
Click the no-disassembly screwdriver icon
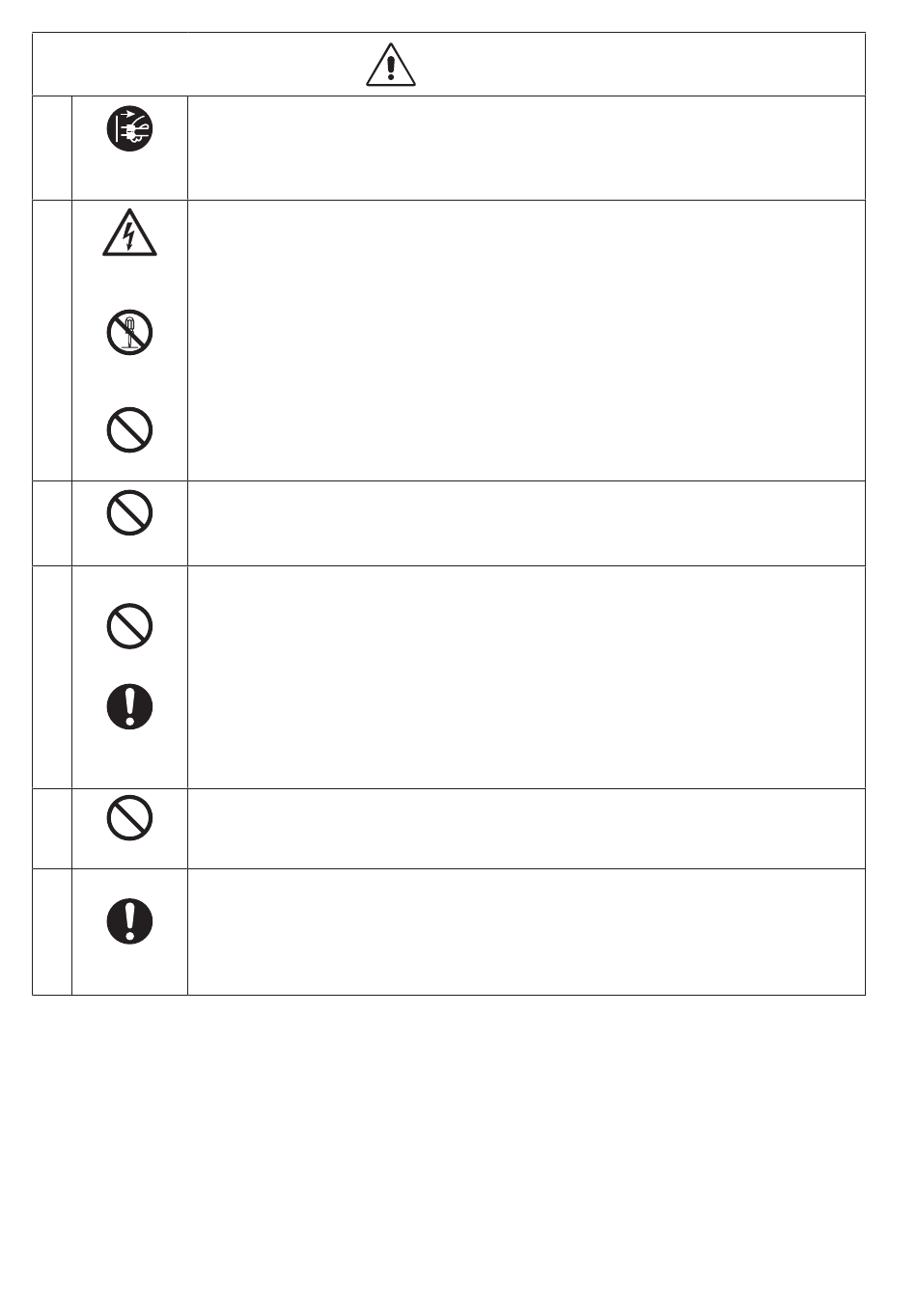coord(129,332)
